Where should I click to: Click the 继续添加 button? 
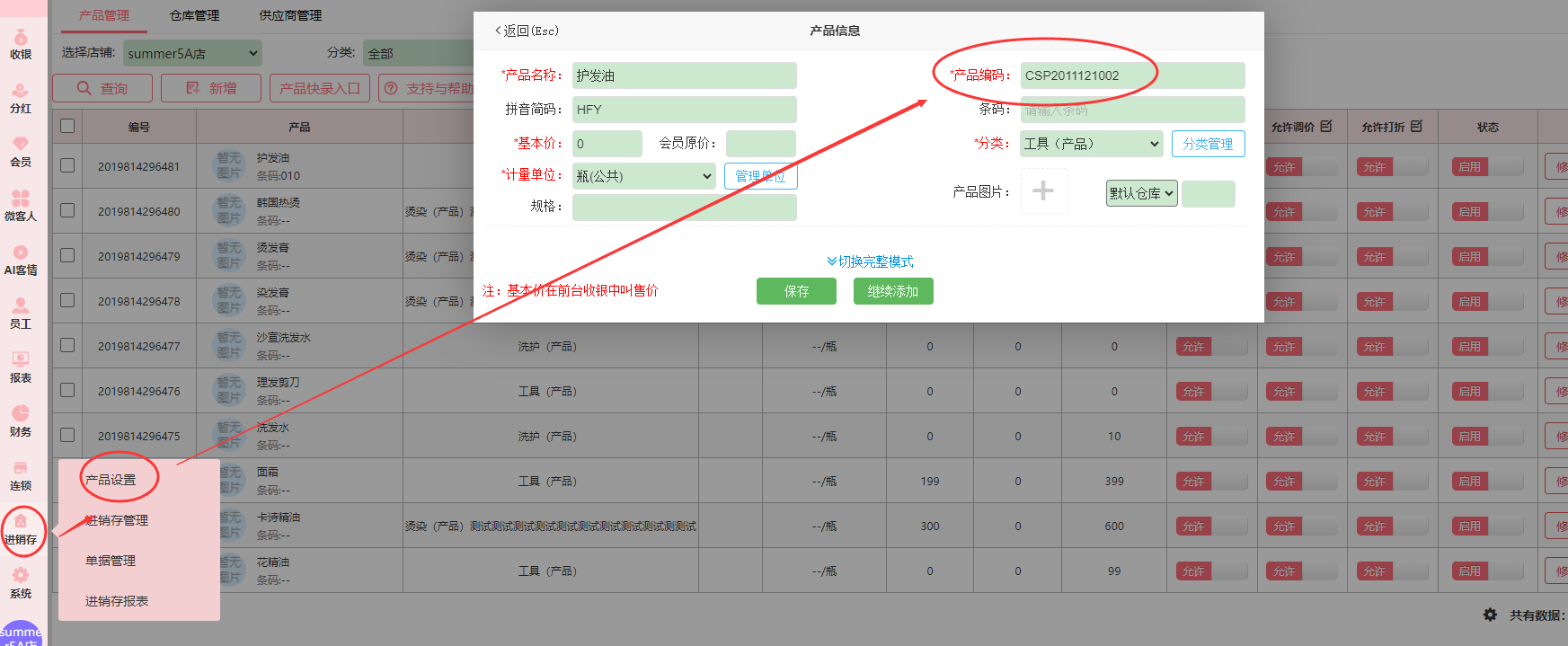click(x=893, y=291)
